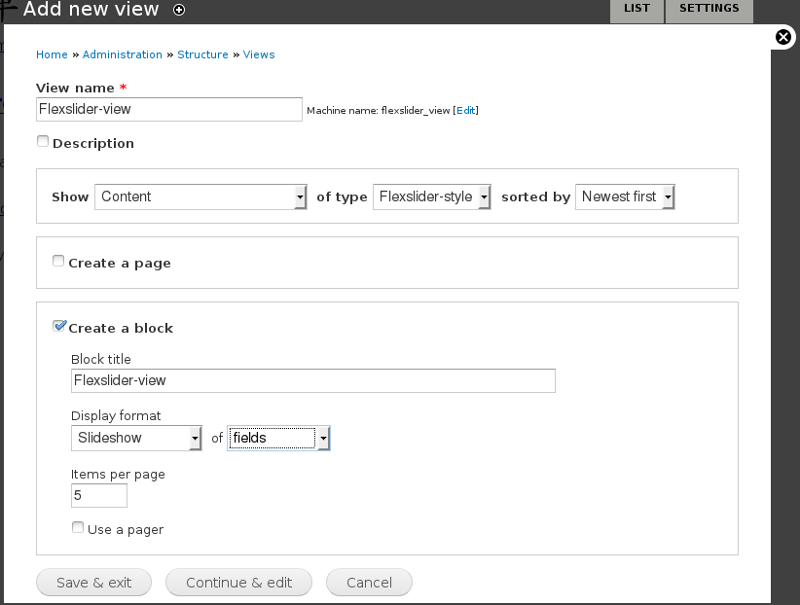Open the Show Content dropdown
800x605 pixels.
coord(201,197)
